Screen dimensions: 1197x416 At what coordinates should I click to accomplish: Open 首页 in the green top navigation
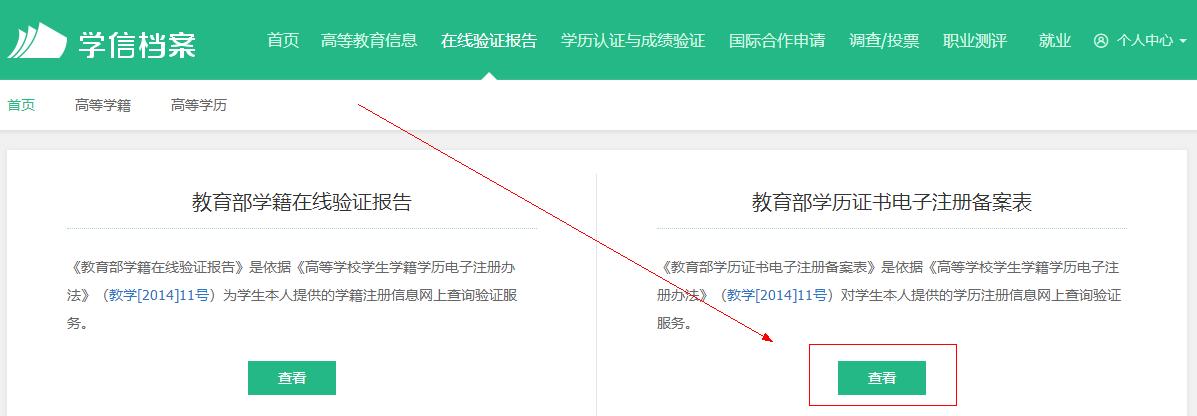pyautogui.click(x=283, y=41)
